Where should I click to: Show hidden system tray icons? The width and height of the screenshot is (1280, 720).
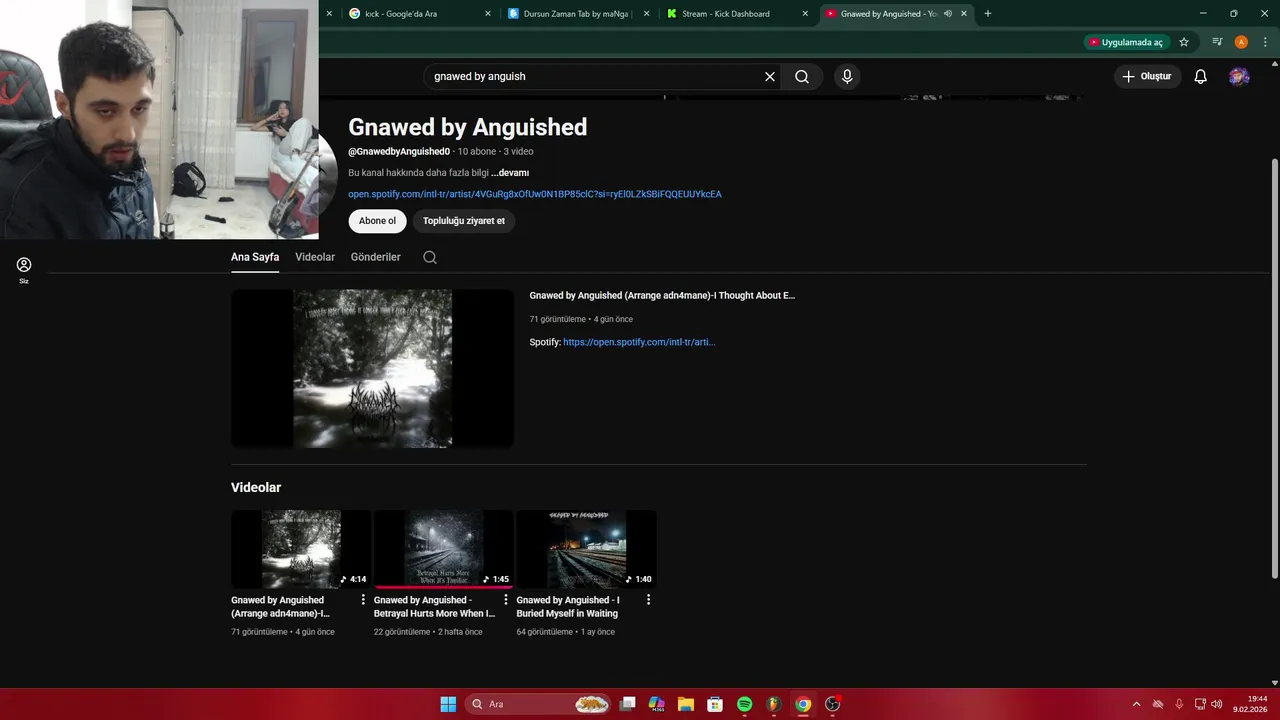1136,704
